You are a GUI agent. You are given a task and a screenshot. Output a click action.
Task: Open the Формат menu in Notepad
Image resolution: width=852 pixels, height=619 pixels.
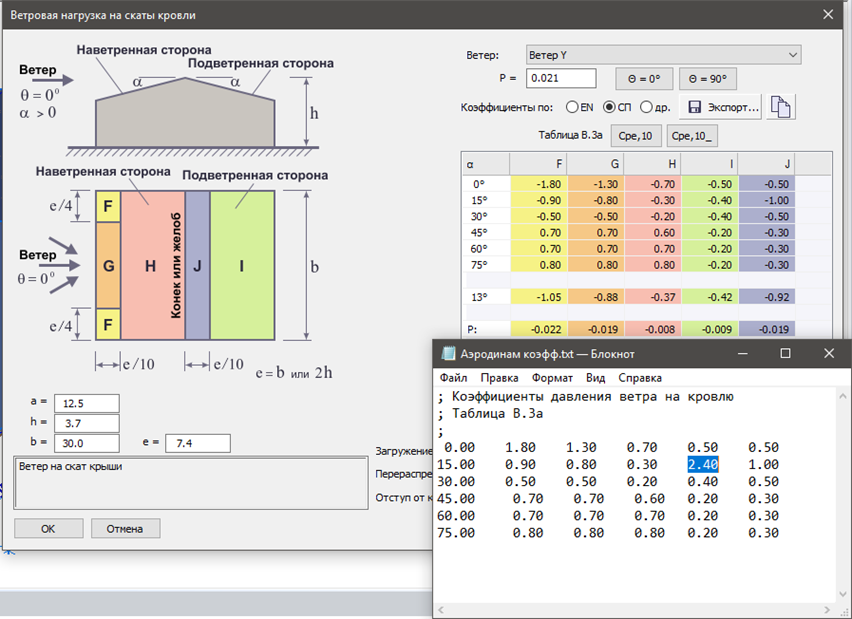(552, 378)
